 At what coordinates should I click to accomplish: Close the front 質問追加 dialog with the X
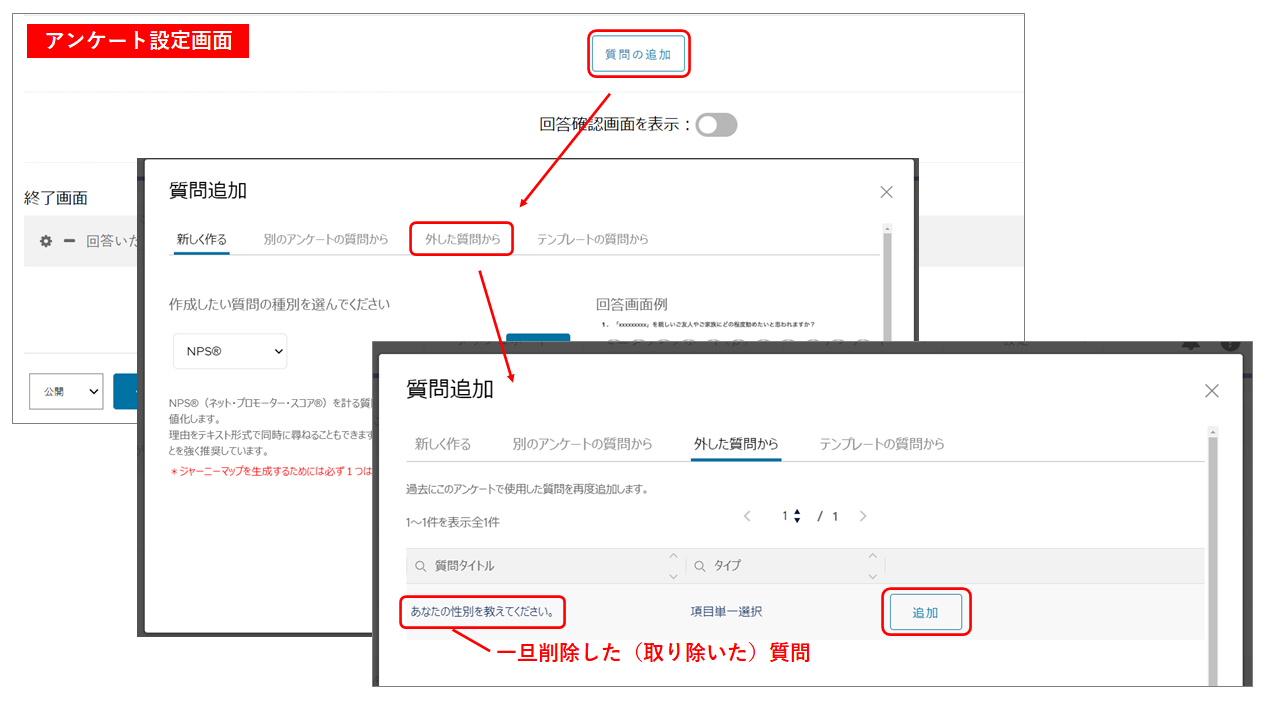point(1211,391)
